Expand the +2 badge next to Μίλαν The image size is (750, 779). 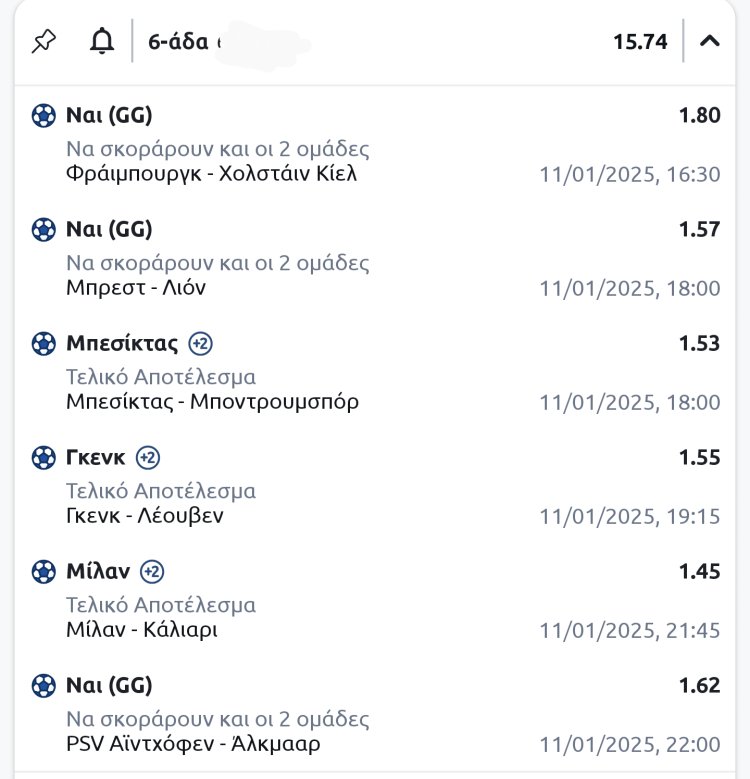coord(152,572)
